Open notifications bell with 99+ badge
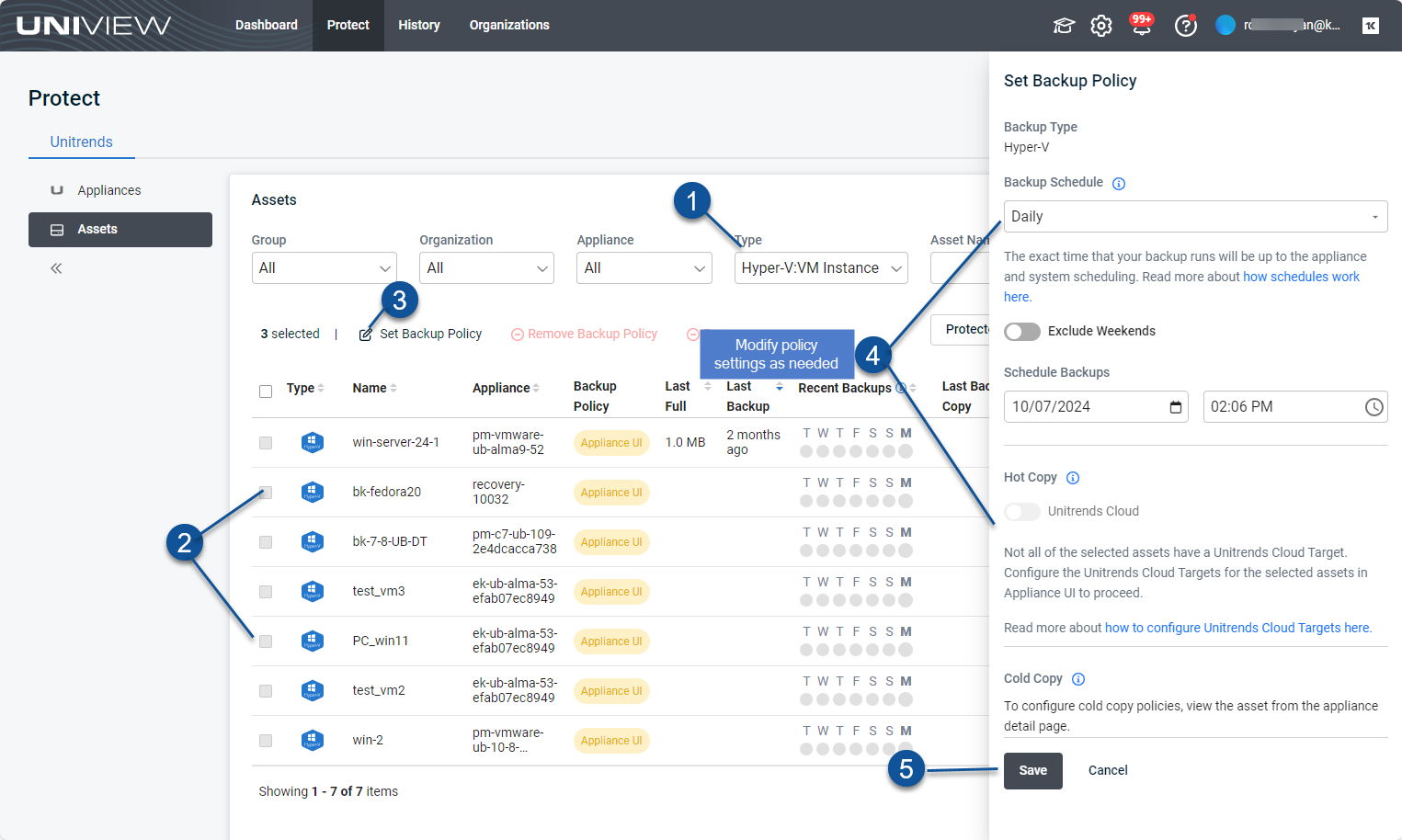The height and width of the screenshot is (840, 1402). (x=1142, y=25)
